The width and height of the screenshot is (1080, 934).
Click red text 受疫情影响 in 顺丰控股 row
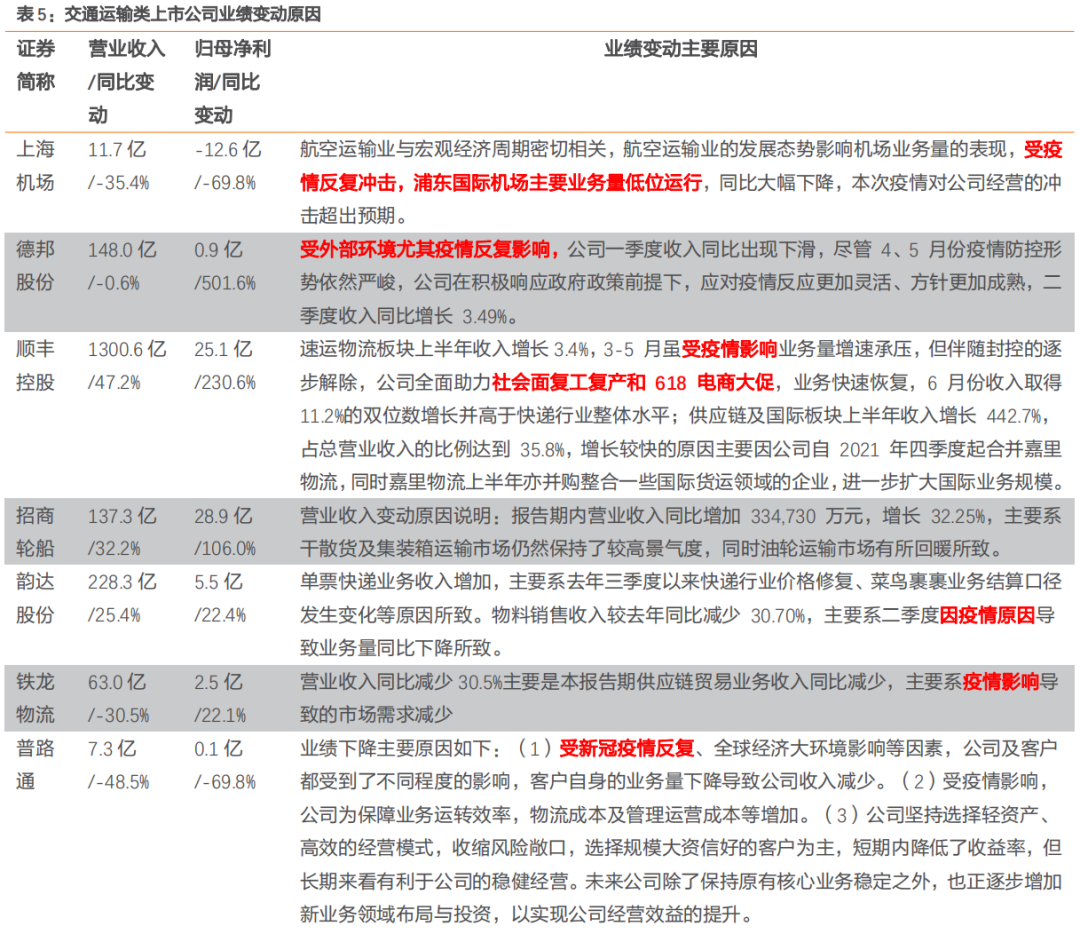729,349
